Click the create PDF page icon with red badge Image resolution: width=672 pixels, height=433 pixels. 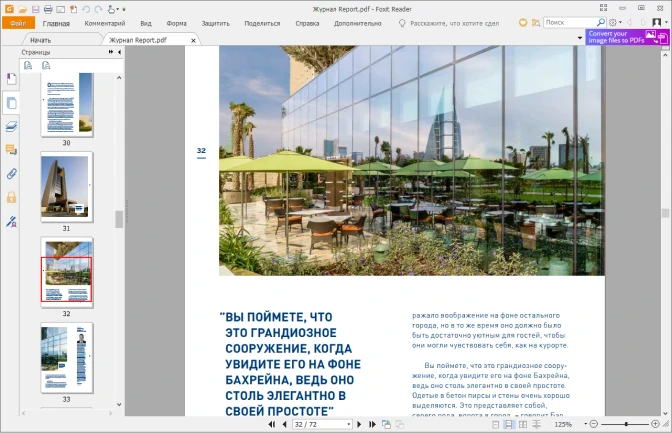[74, 9]
